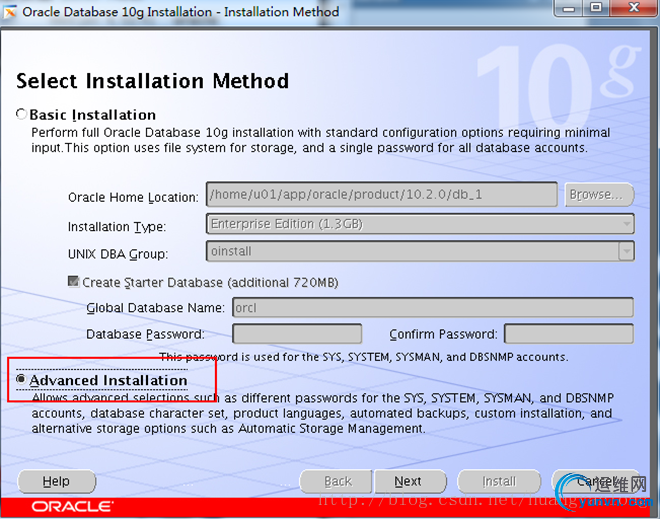Cancel the installation
Screen dimensions: 660x519
coord(594,481)
